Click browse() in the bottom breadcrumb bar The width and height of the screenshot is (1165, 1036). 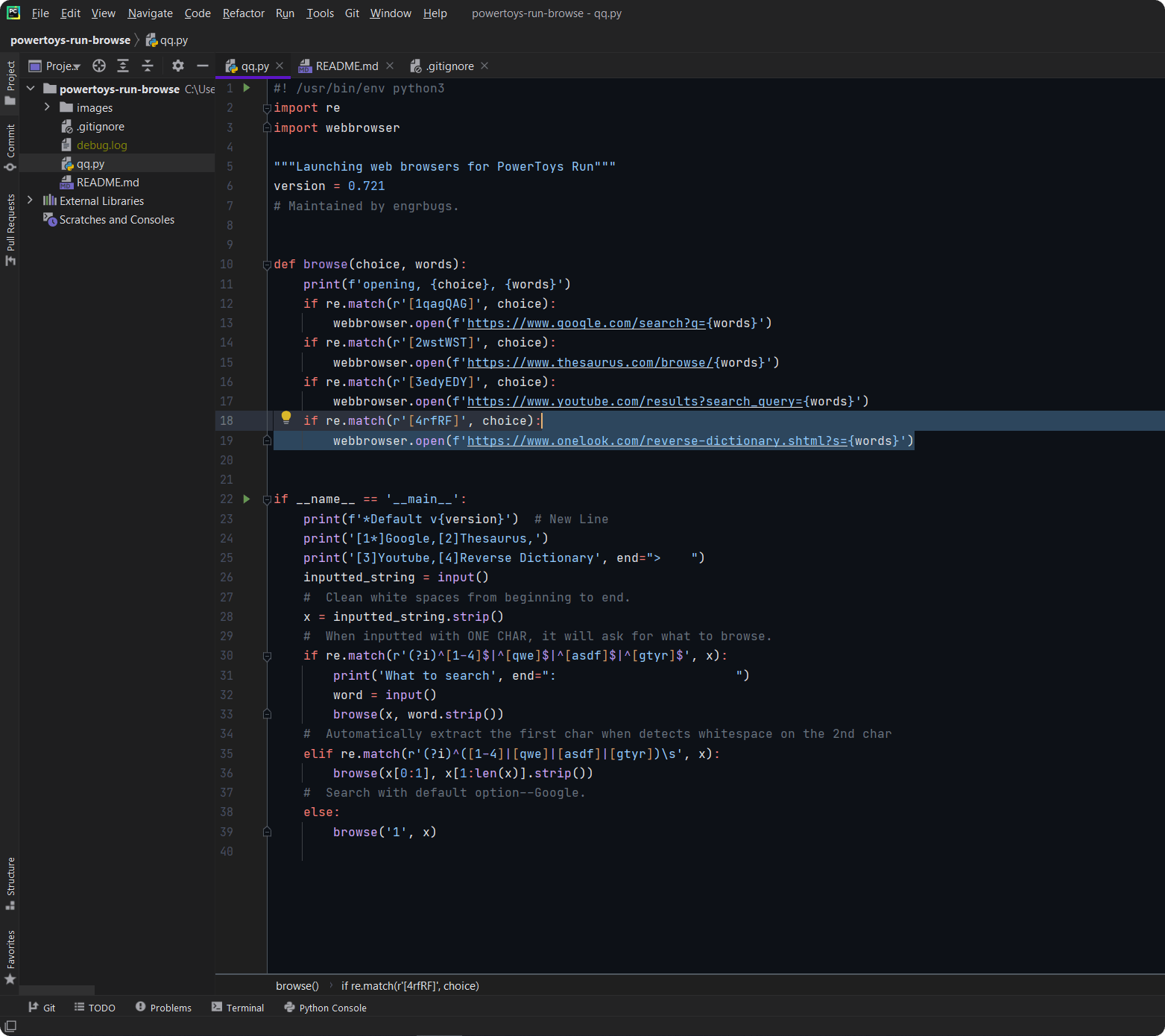(x=296, y=985)
